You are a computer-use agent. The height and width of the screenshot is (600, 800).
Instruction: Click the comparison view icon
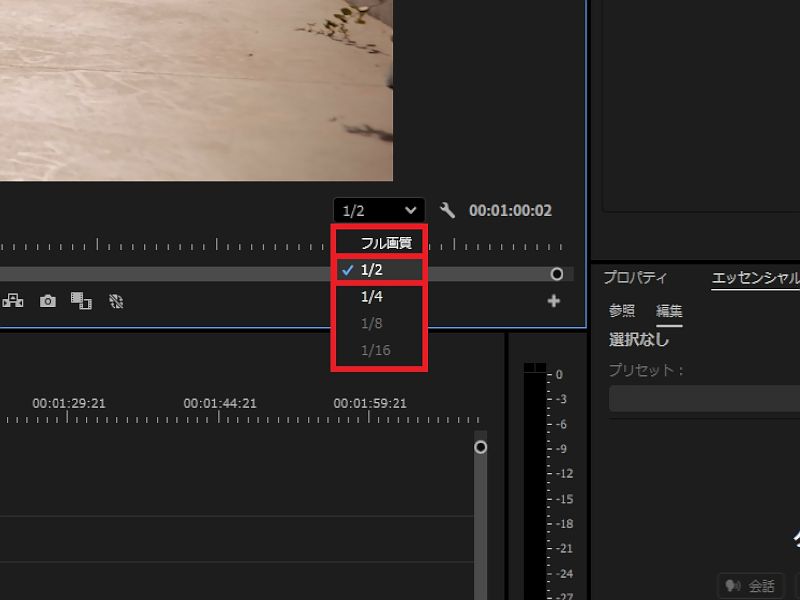click(x=81, y=301)
